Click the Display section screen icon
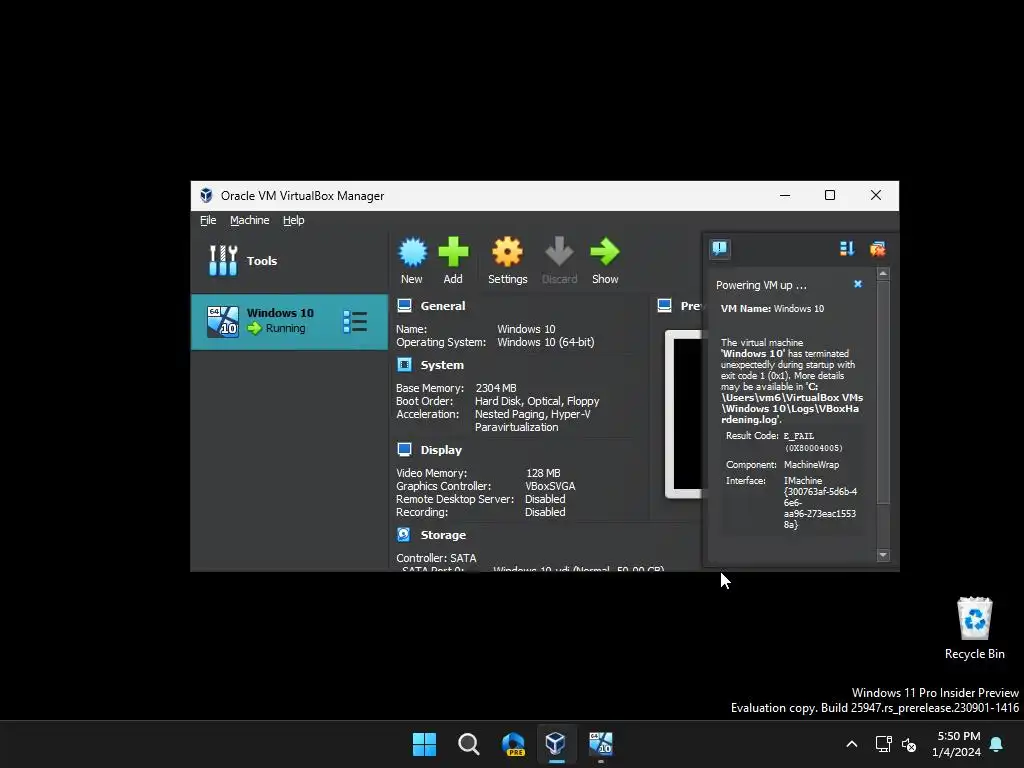The width and height of the screenshot is (1024, 768). [x=404, y=449]
